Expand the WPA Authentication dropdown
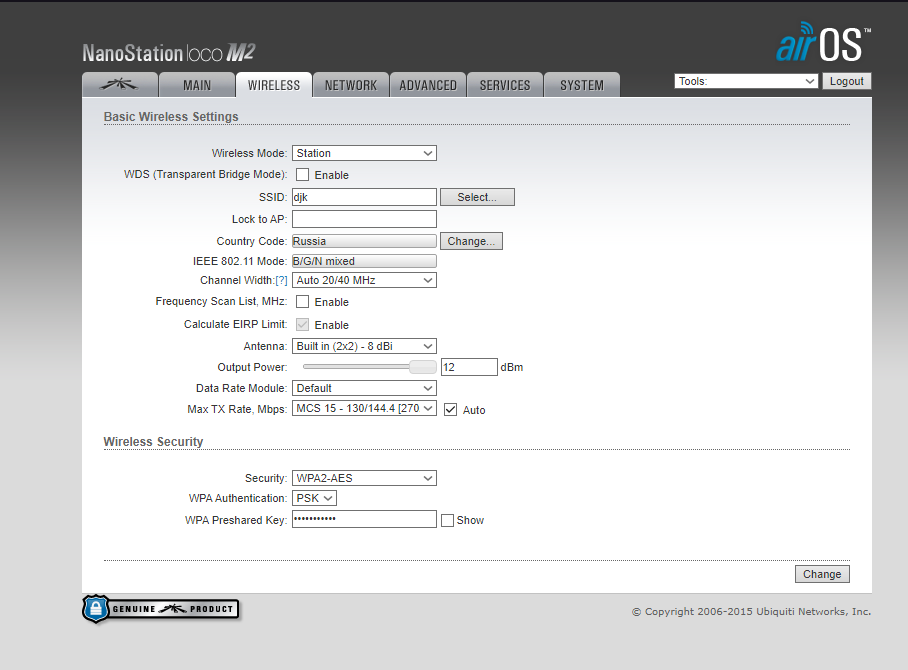 pyautogui.click(x=314, y=498)
